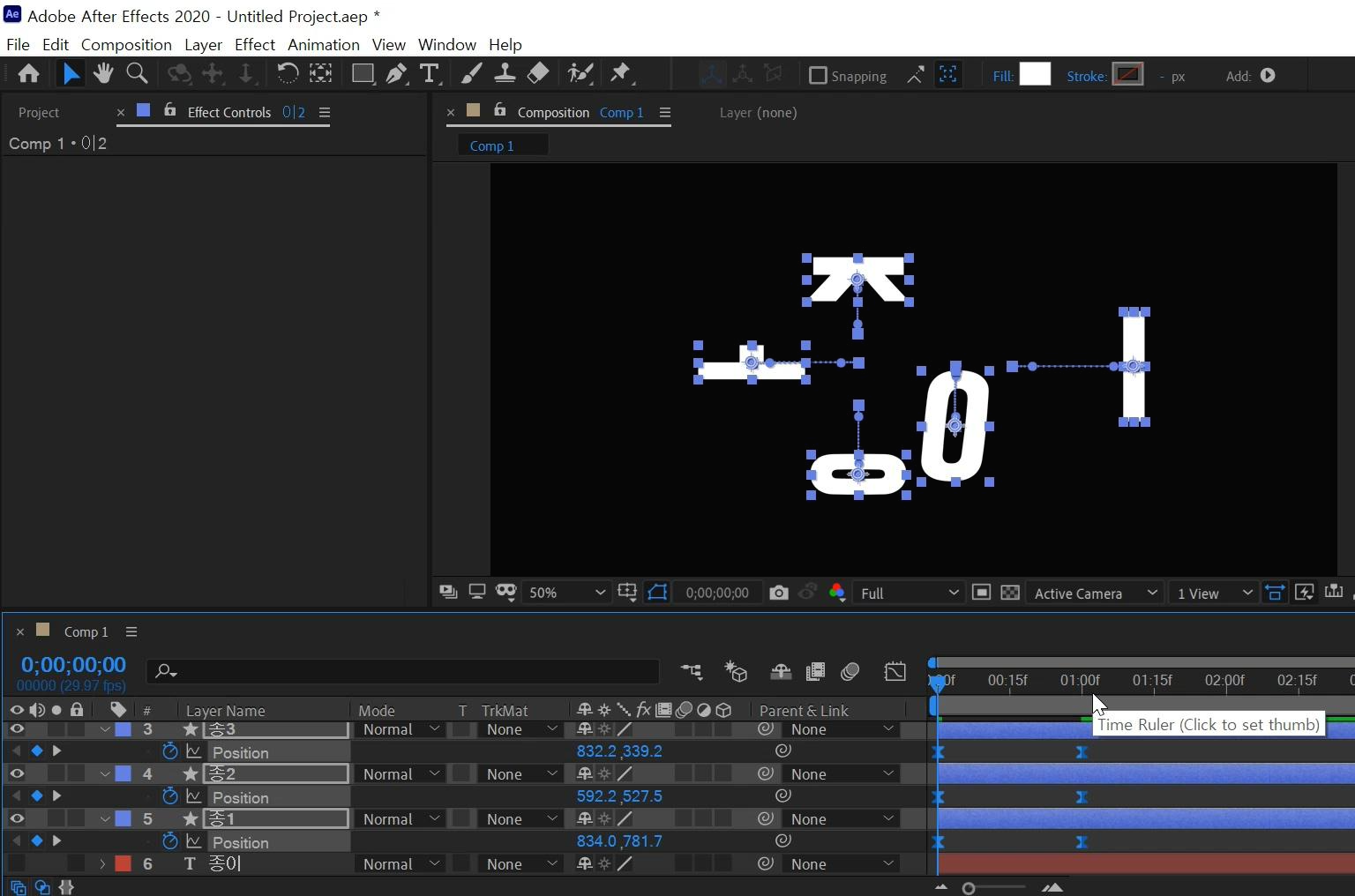Toggle lock on Effect Controls panel
Viewport: 1355px width, 896px height.
click(x=169, y=111)
